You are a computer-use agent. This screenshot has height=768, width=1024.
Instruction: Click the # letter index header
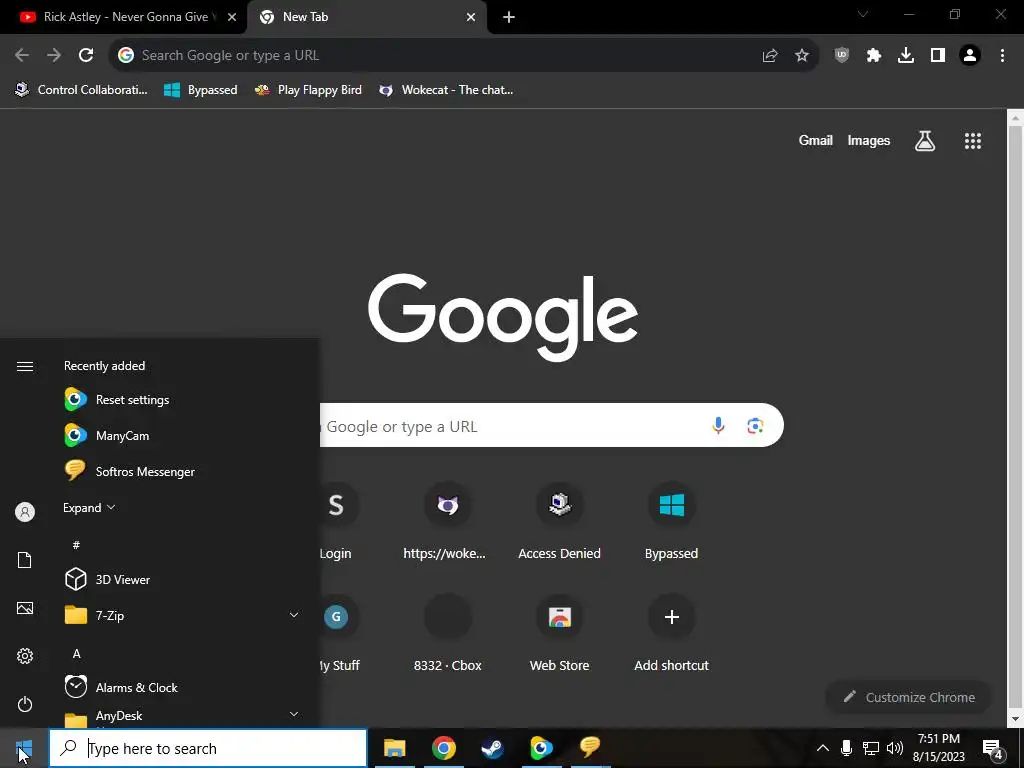76,545
